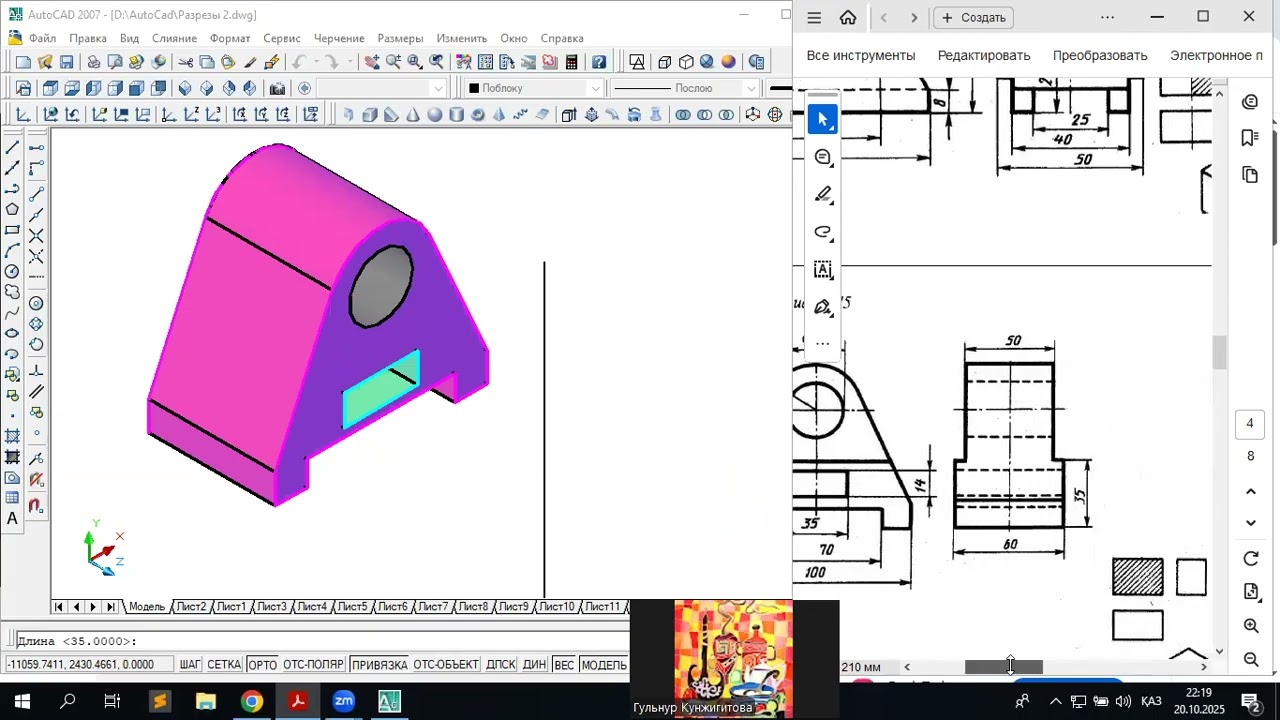The image size is (1280, 720).
Task: Open the named views dropdown arrow
Action: click(x=437, y=88)
